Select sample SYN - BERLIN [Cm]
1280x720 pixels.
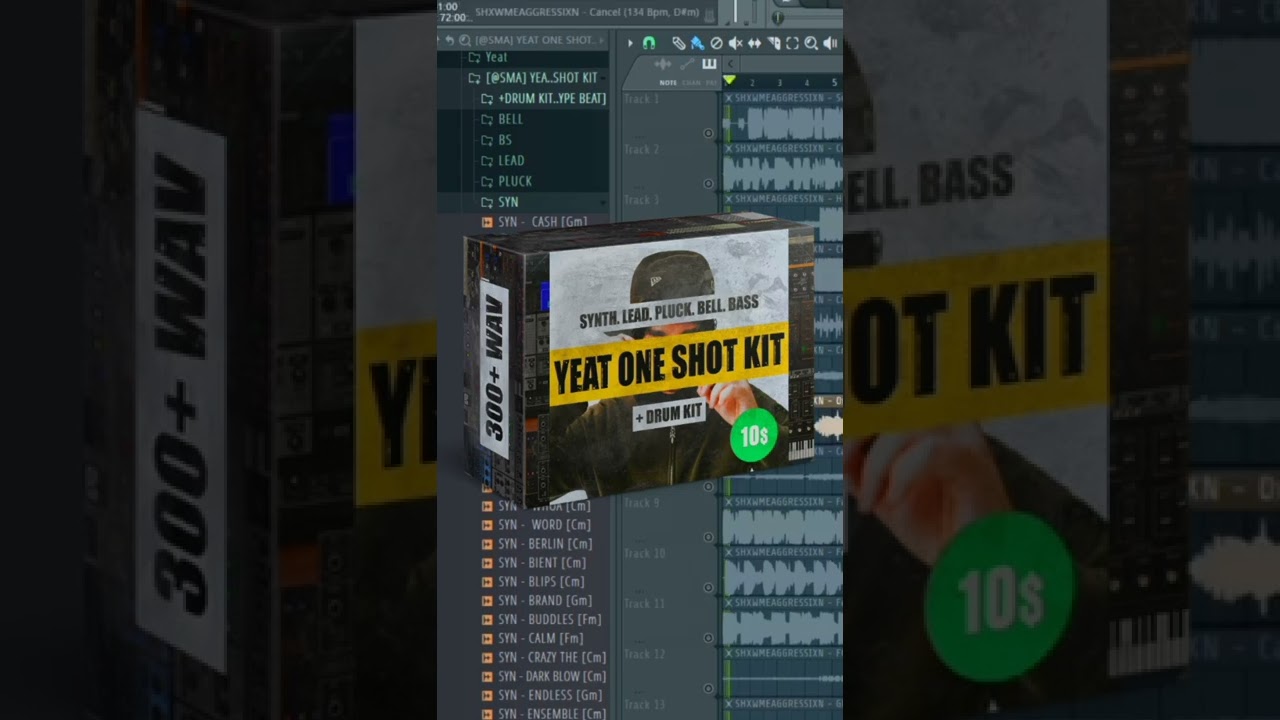tap(537, 544)
